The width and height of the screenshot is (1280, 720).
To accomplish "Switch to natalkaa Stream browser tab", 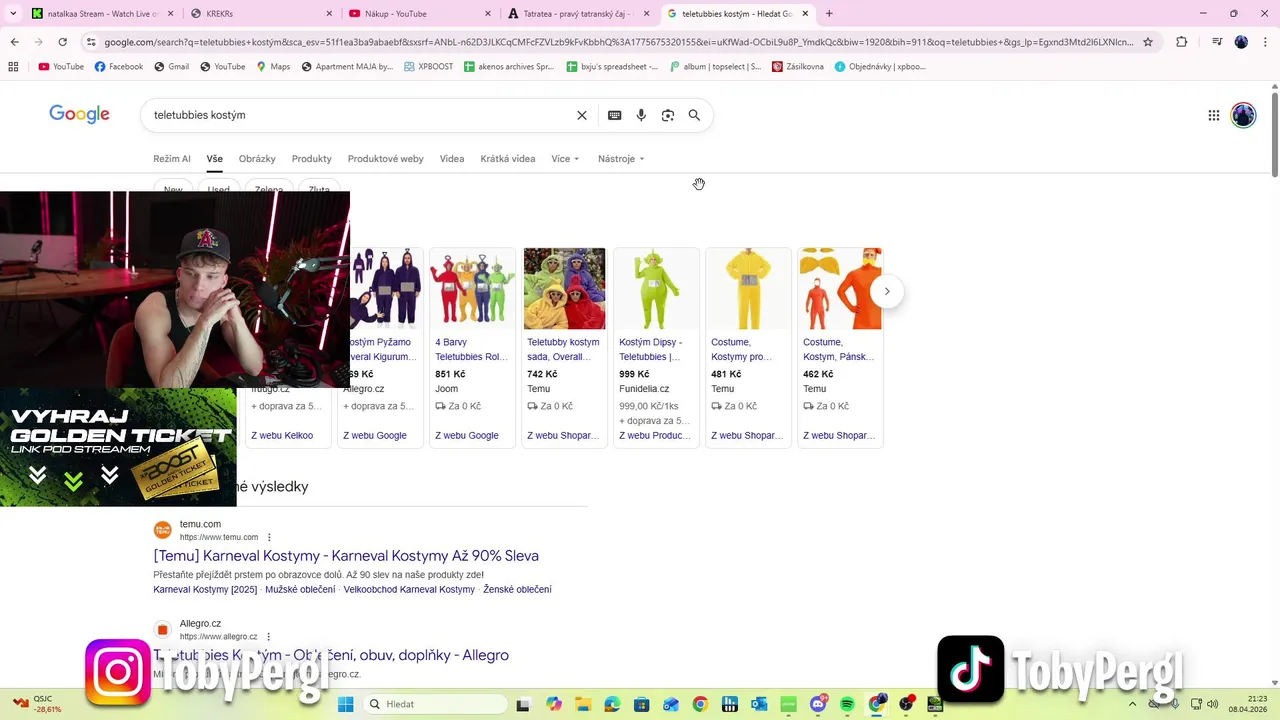I will pos(101,13).
